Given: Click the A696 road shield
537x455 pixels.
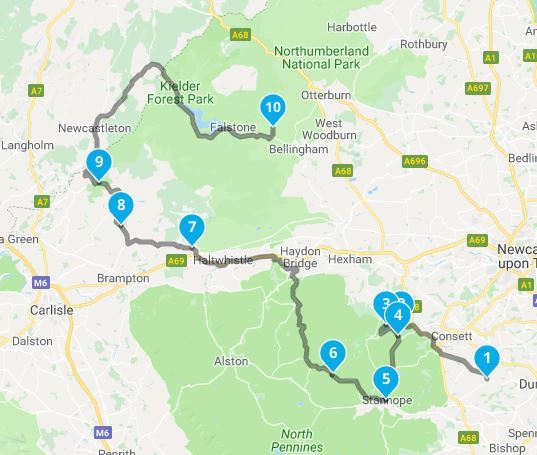Looking at the screenshot, I should (x=415, y=161).
